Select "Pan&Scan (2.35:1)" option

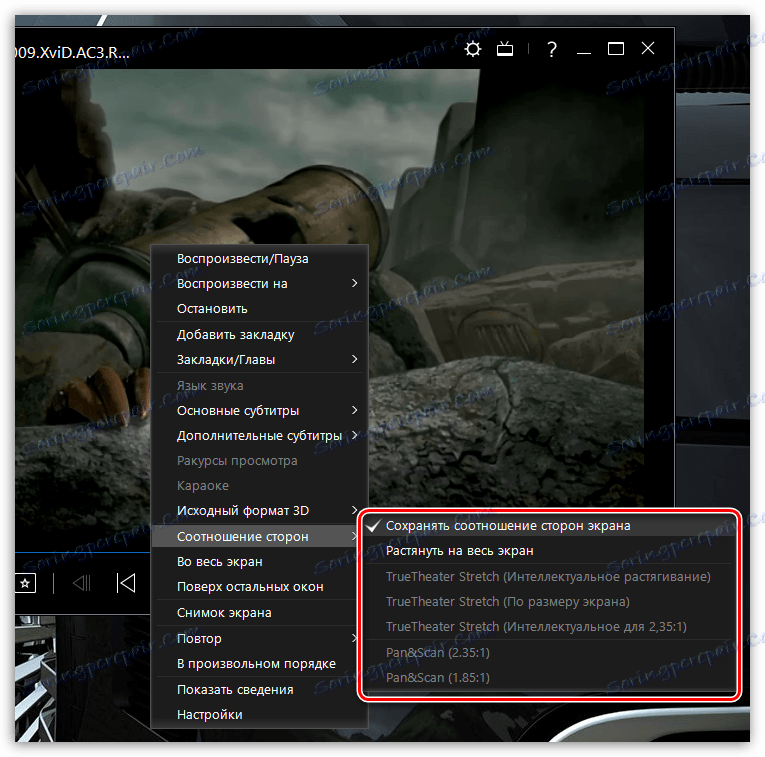(x=549, y=653)
